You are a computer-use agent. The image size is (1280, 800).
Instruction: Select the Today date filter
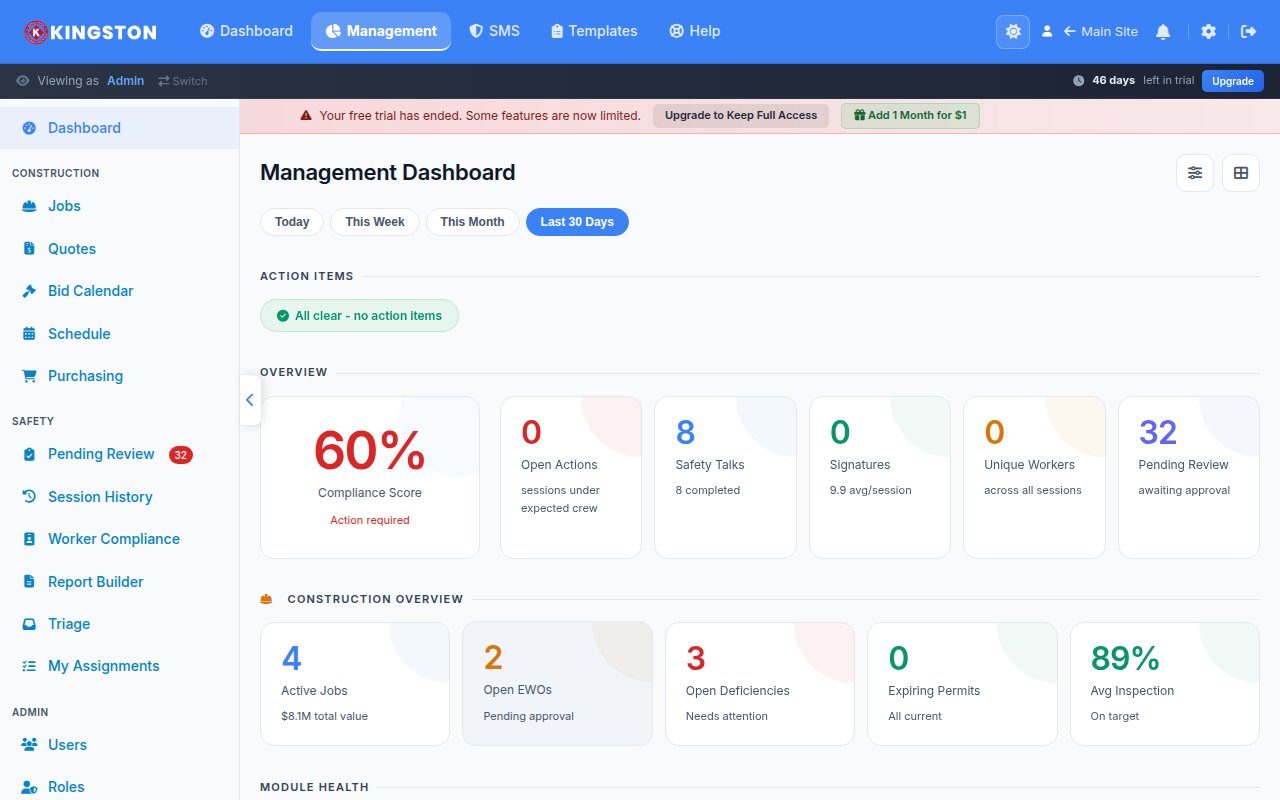tap(292, 222)
